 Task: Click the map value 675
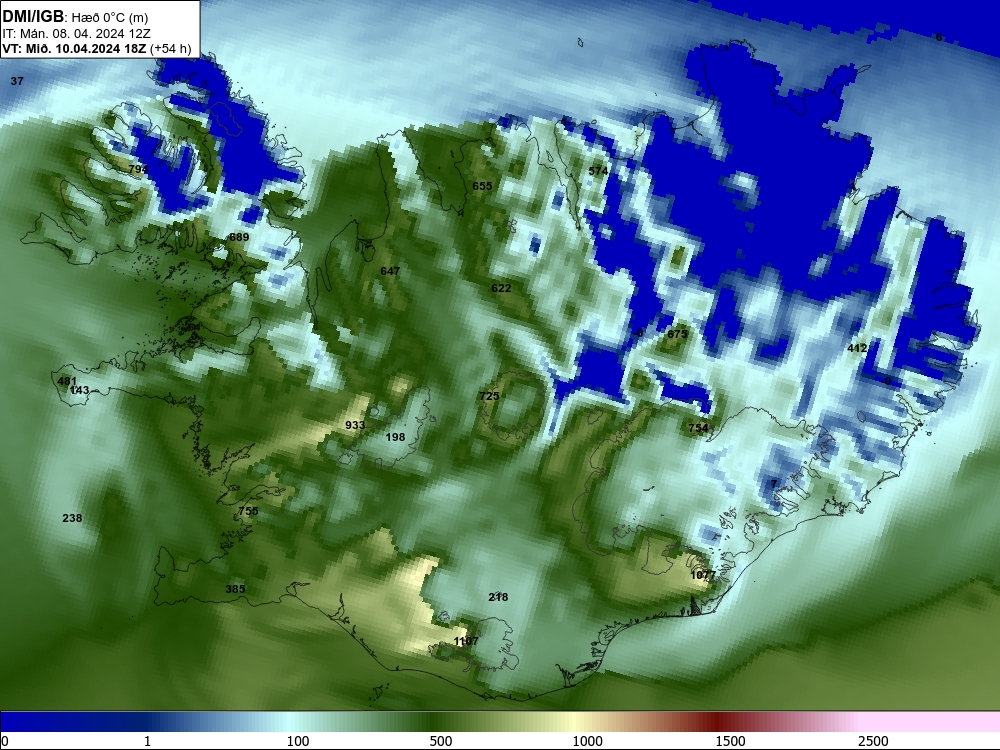677,334
